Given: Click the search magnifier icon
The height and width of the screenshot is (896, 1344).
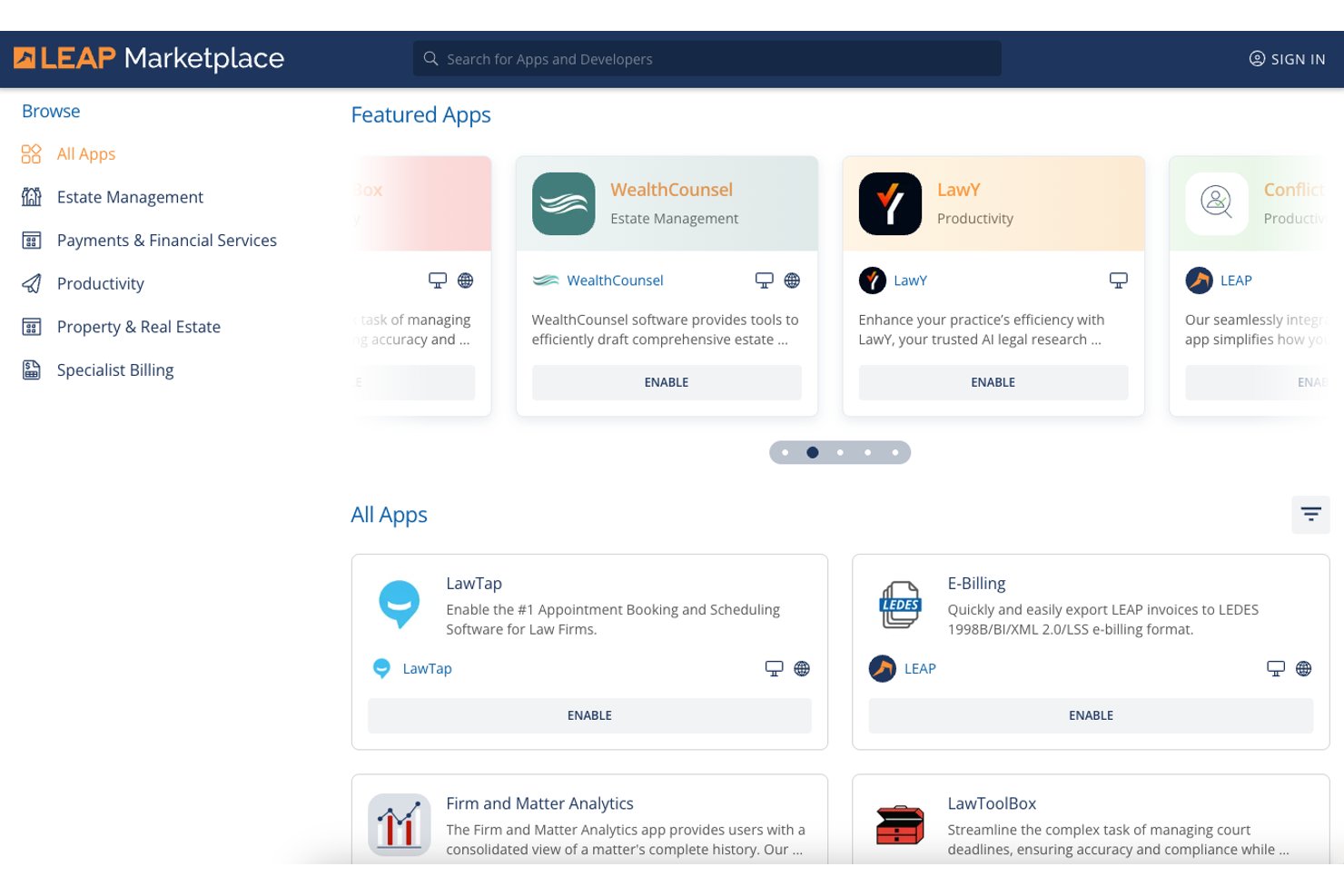Looking at the screenshot, I should [x=430, y=58].
